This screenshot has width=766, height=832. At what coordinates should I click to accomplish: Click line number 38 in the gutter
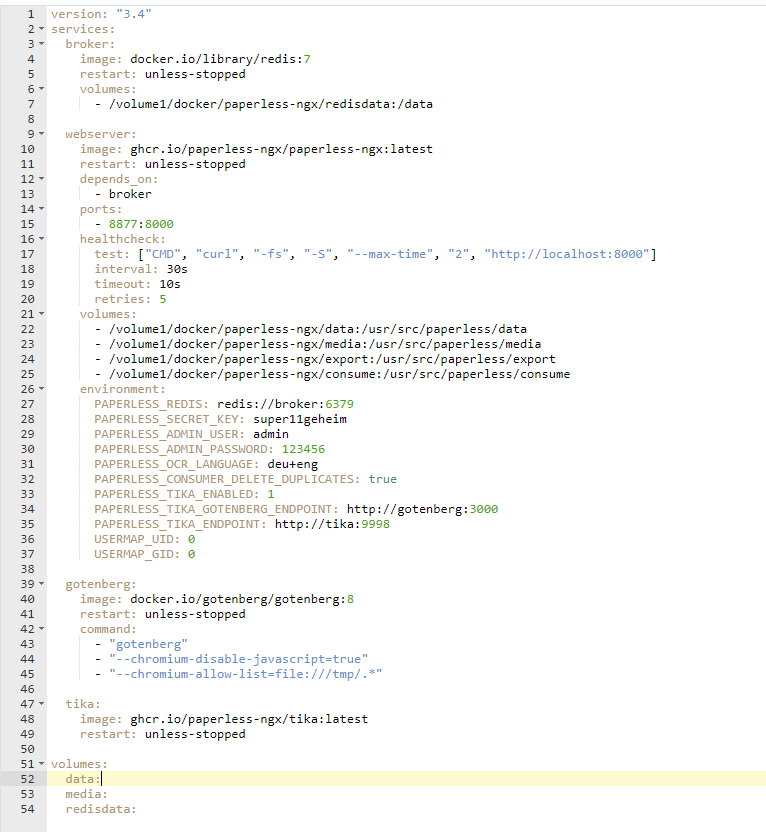[x=28, y=569]
